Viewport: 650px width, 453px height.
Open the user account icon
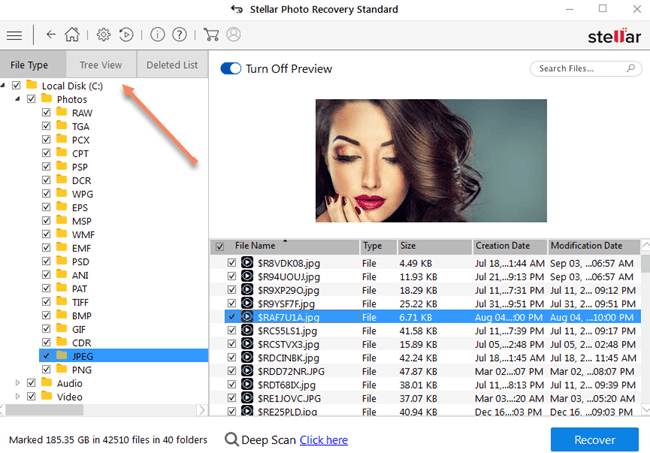pyautogui.click(x=233, y=34)
